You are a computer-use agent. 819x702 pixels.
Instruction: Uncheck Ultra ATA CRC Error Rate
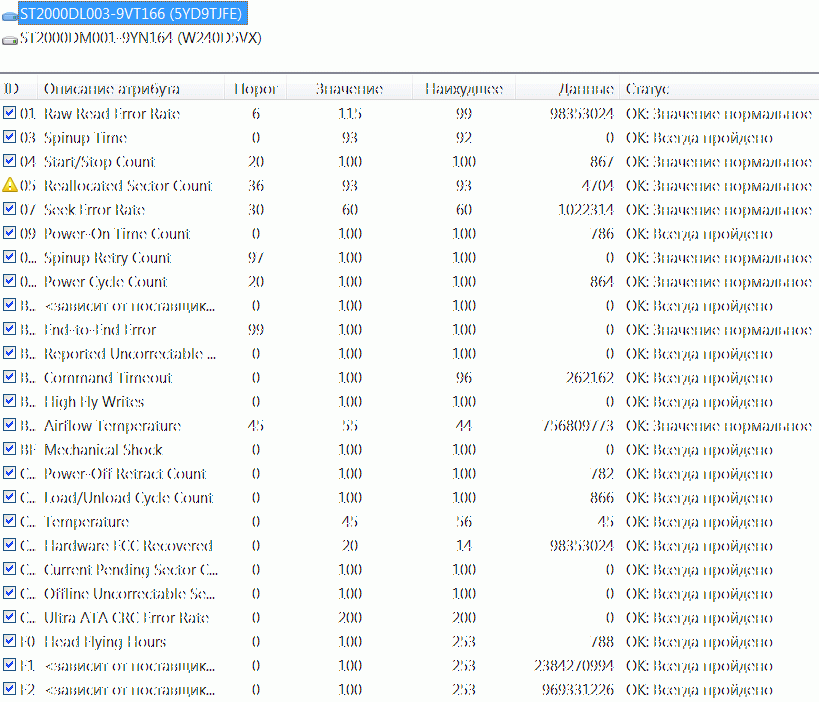point(9,617)
